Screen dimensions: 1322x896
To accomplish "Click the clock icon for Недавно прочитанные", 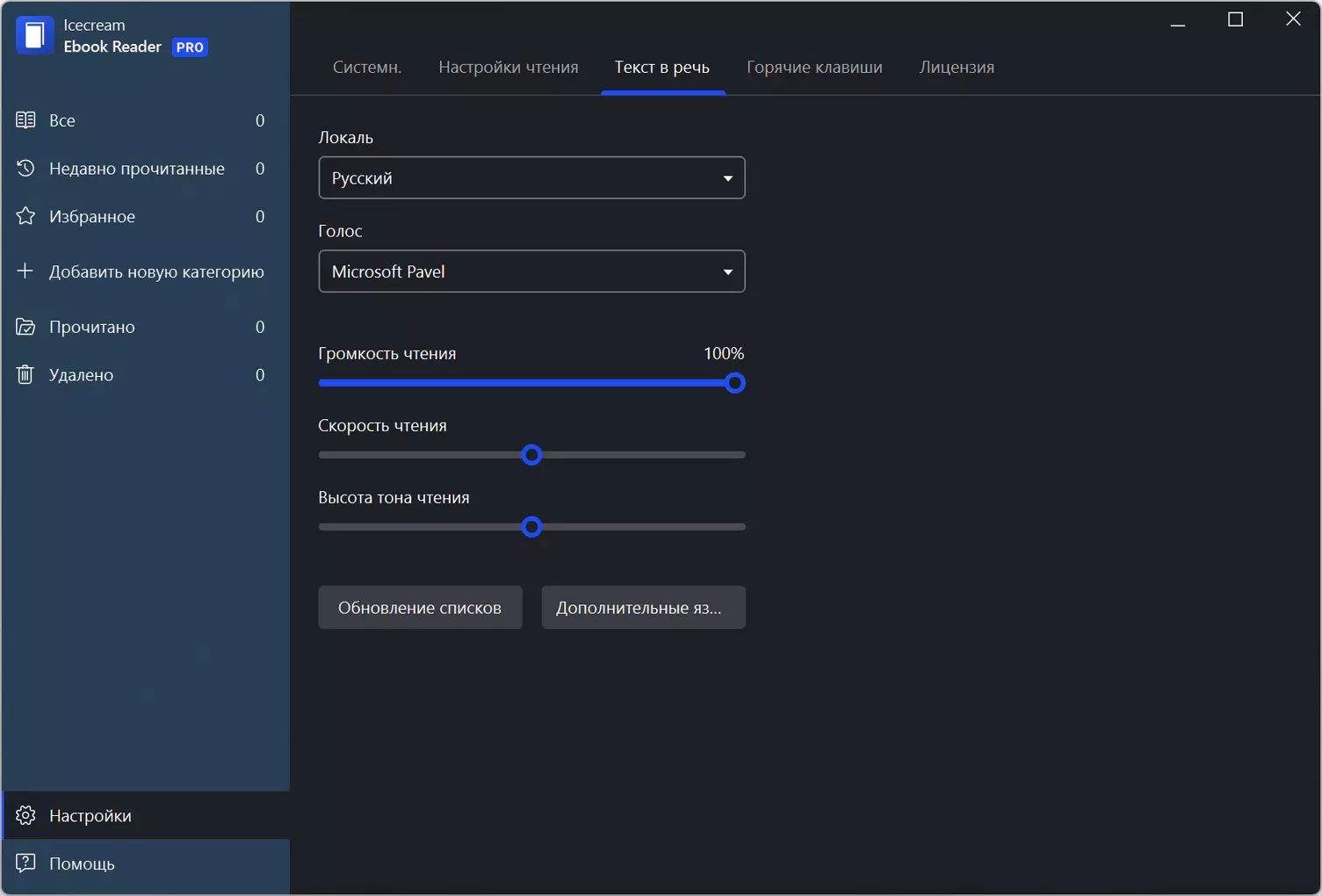I will click(x=25, y=168).
